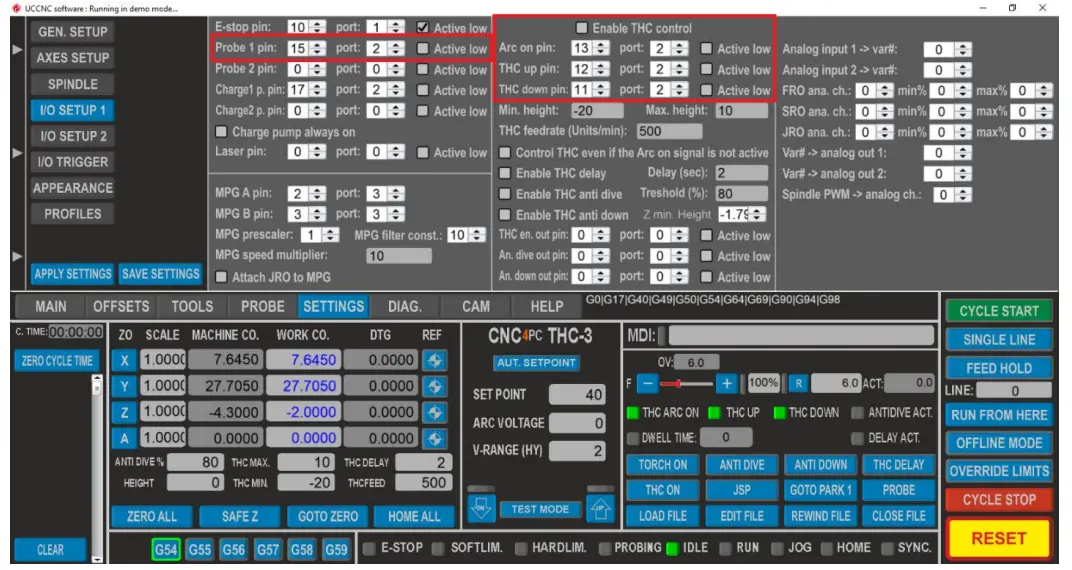This screenshot has width=1072, height=570.
Task: Click the THC up arrow icon
Action: [600, 508]
